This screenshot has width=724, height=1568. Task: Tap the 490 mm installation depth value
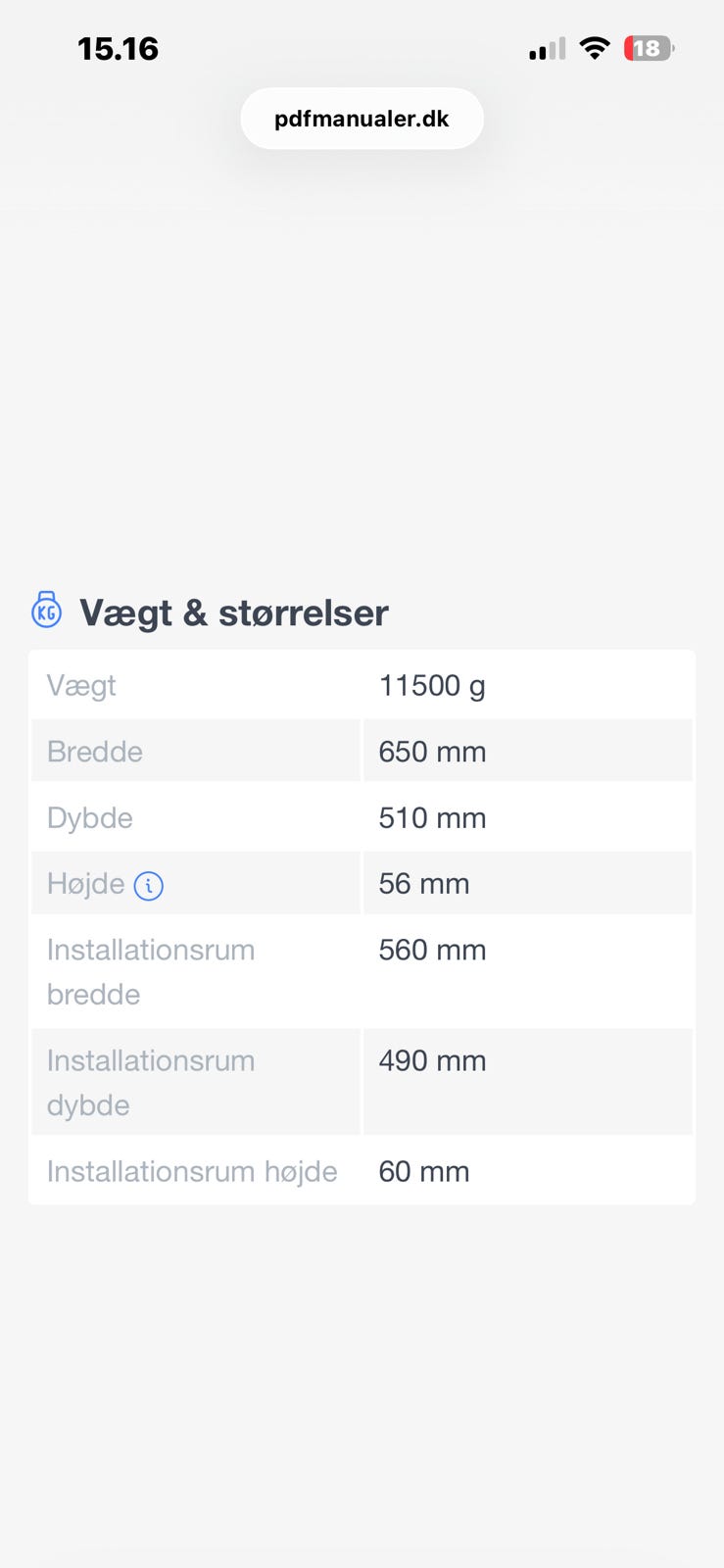[432, 1060]
